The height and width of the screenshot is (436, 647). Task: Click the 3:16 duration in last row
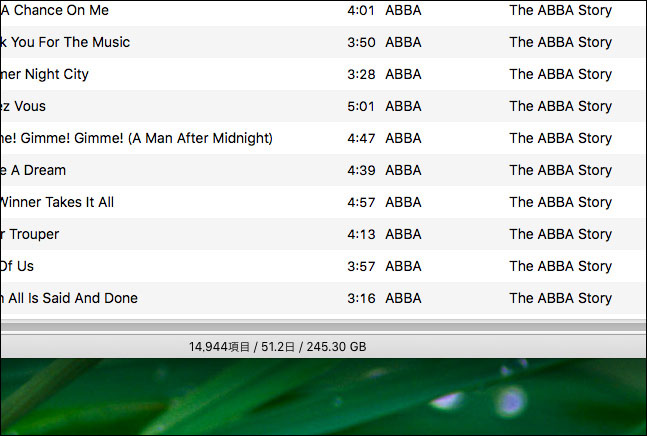[x=361, y=298]
